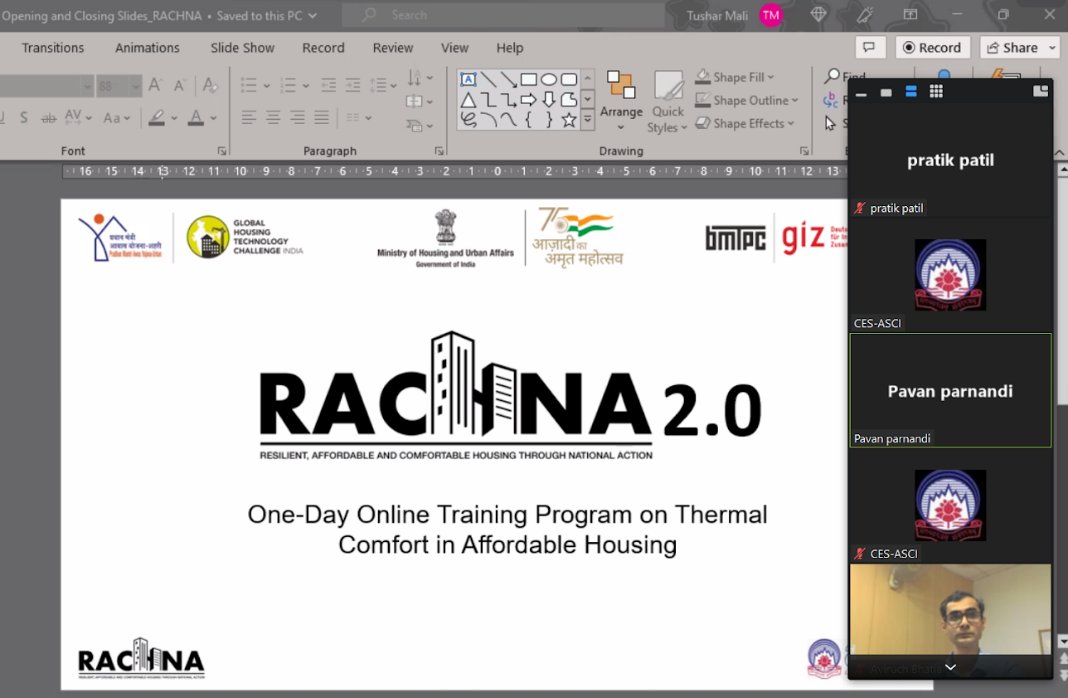Open the View tab
Screen dimensions: 1068x698
[454, 48]
